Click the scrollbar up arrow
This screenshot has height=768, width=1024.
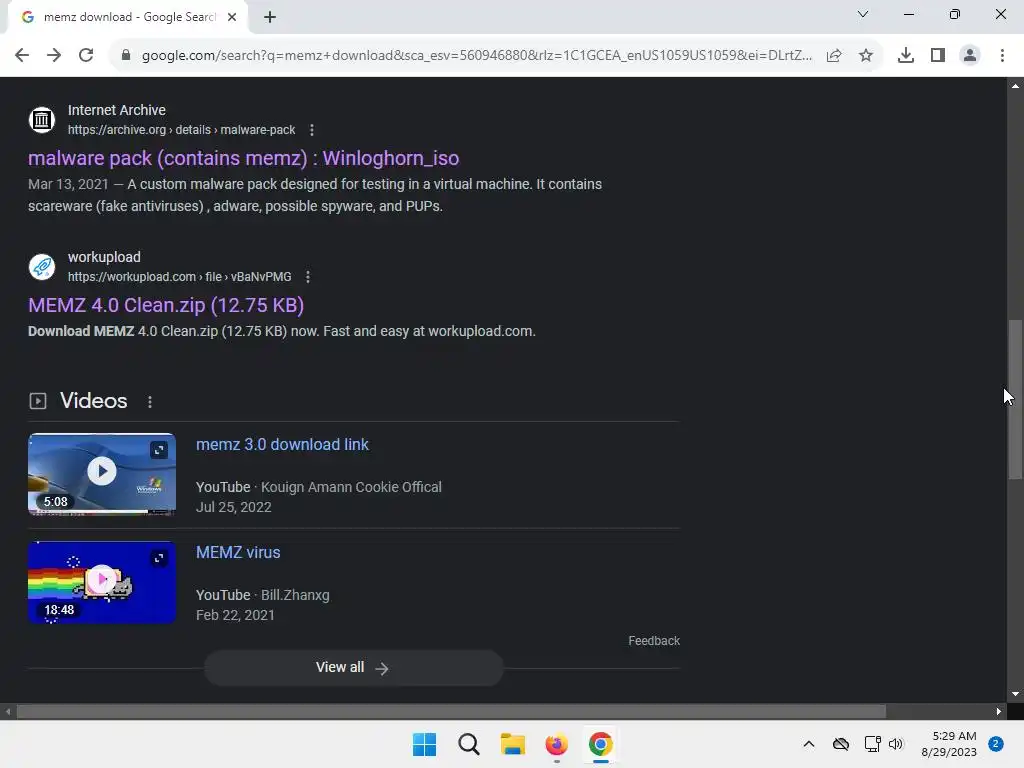pos(1015,86)
